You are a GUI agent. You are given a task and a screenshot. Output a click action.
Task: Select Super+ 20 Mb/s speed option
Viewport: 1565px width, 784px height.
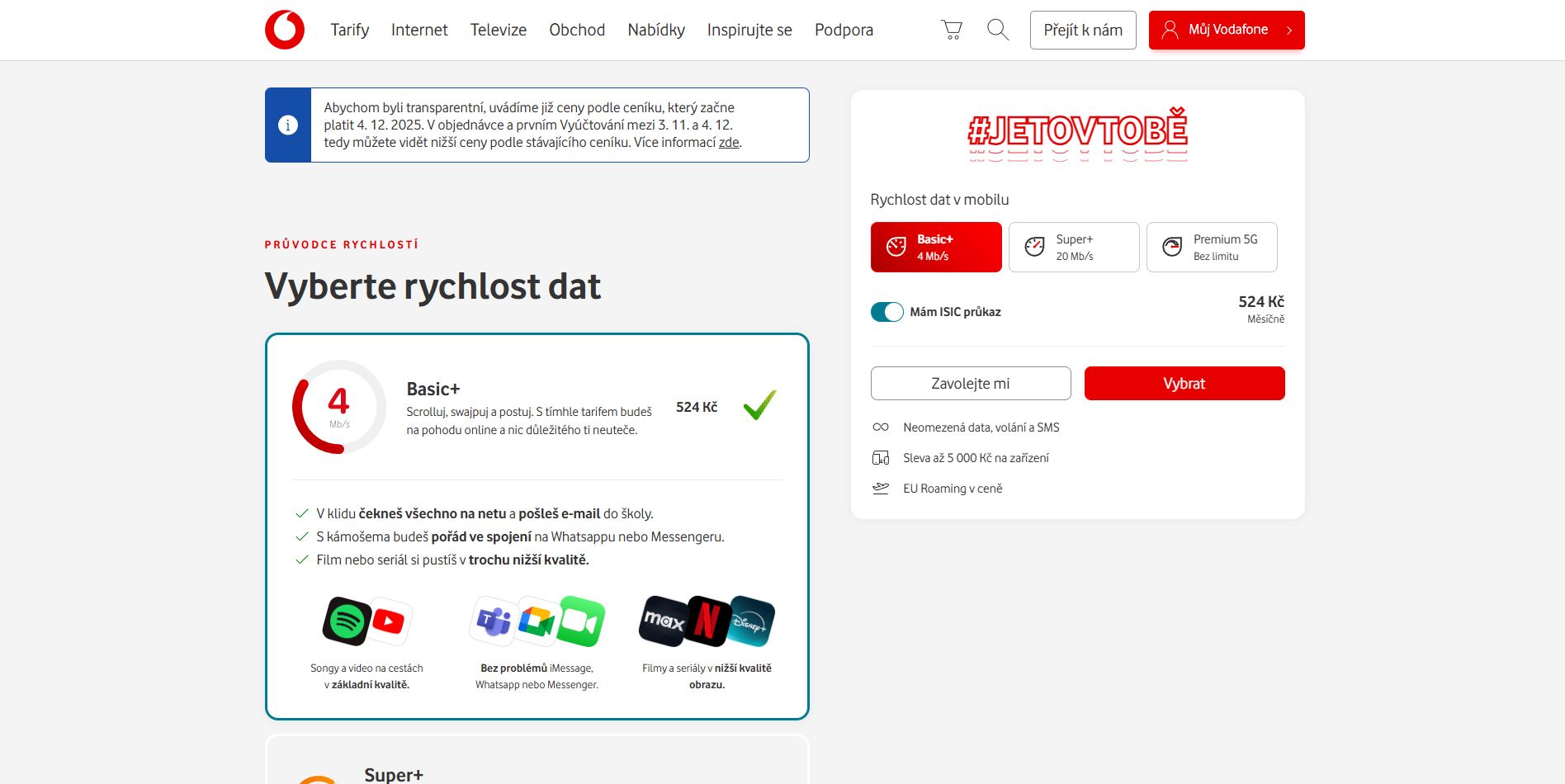coord(1074,247)
